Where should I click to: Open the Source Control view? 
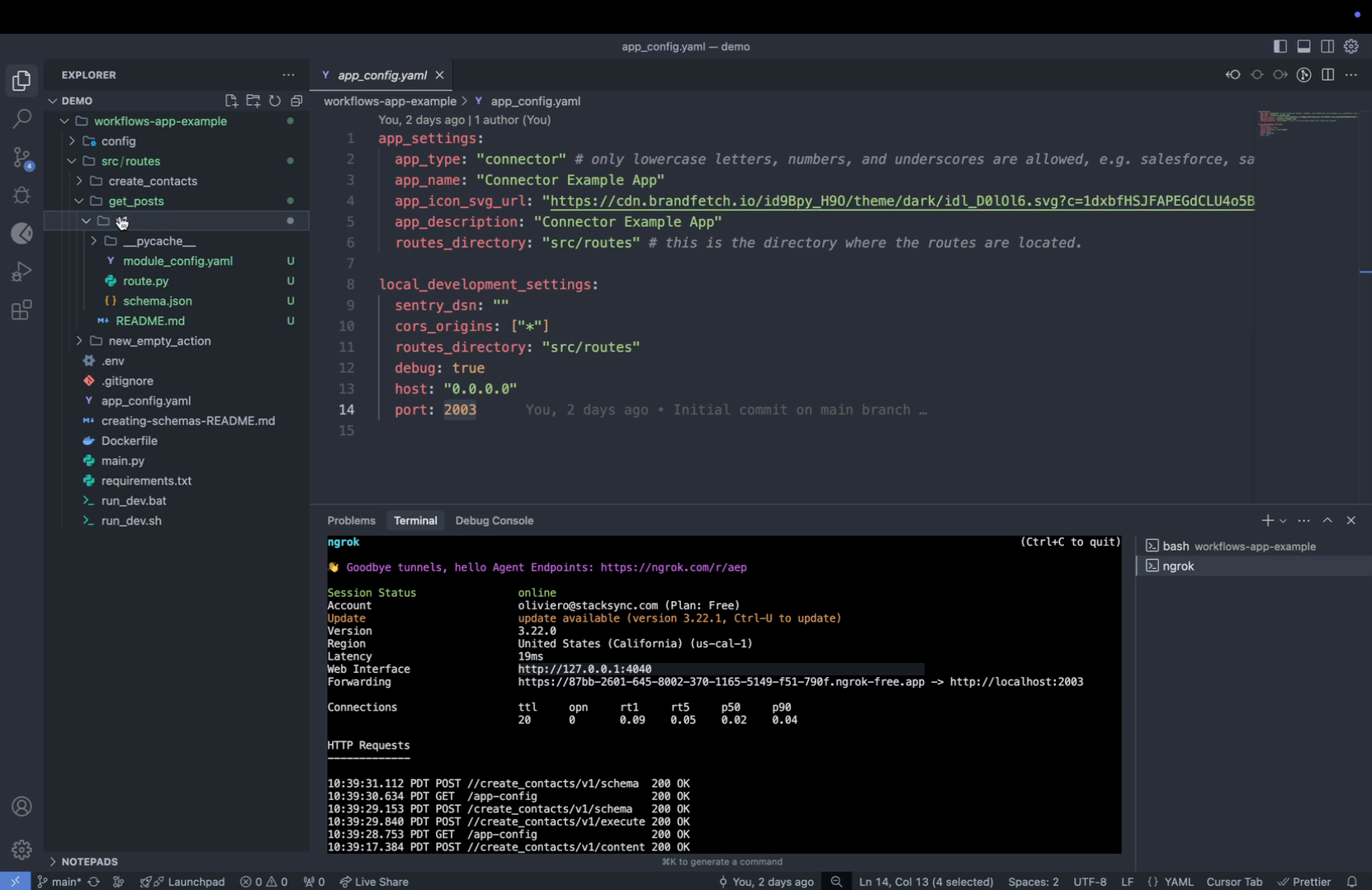pos(22,157)
